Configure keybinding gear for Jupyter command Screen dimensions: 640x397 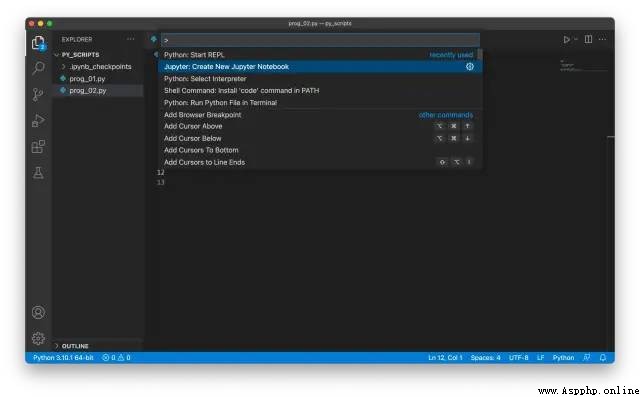click(x=470, y=67)
